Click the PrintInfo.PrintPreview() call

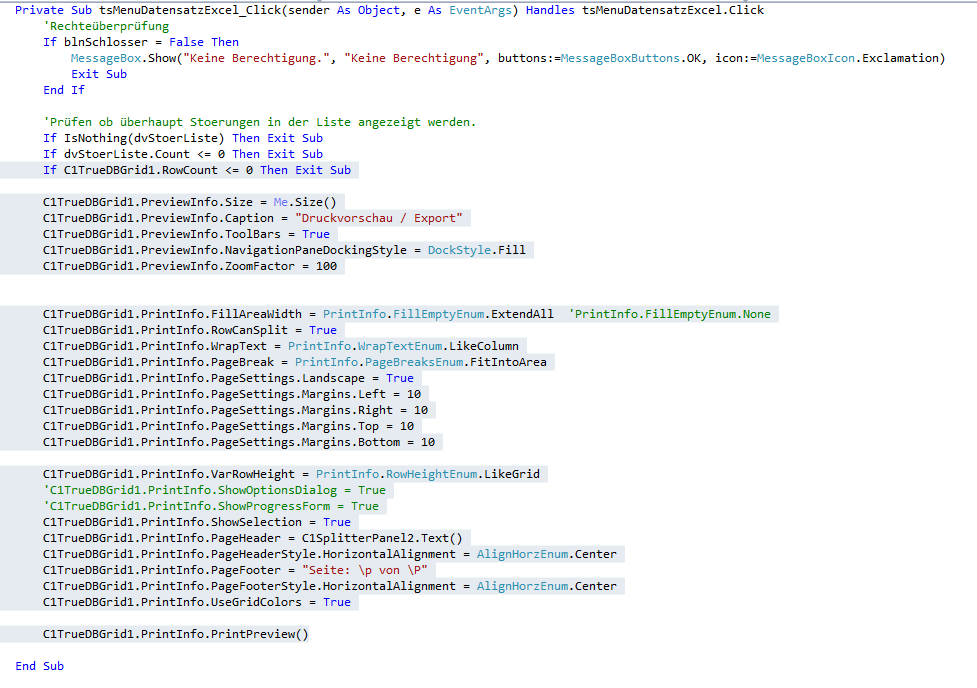(176, 634)
